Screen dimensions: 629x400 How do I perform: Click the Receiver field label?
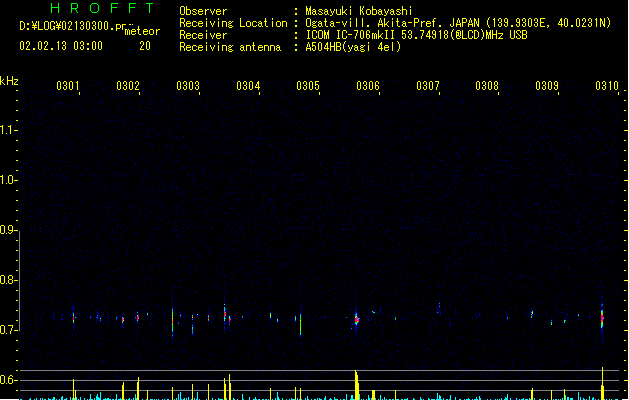tap(203, 35)
